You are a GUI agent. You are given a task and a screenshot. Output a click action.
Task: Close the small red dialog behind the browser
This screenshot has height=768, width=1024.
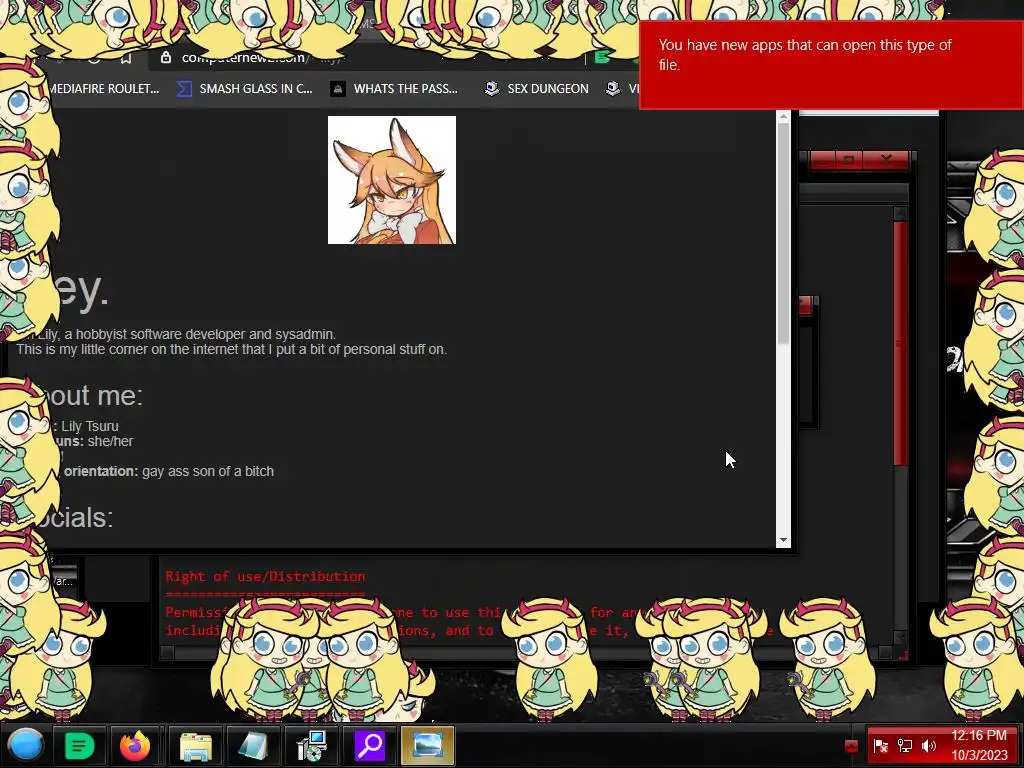point(805,305)
